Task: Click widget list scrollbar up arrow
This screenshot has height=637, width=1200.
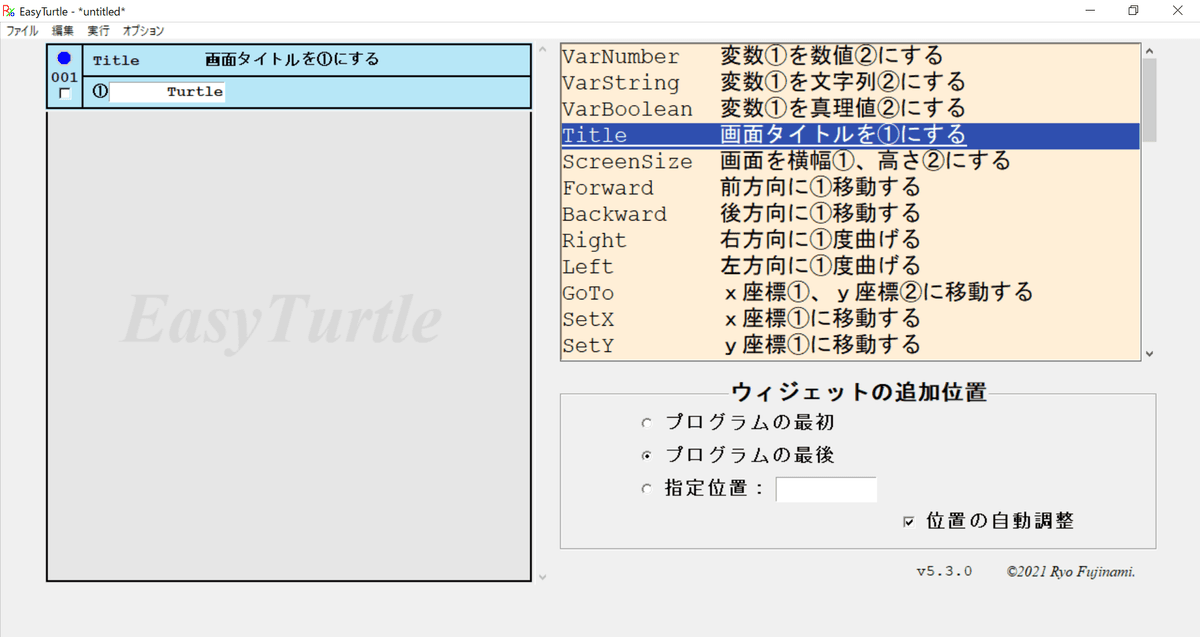Action: (1149, 51)
